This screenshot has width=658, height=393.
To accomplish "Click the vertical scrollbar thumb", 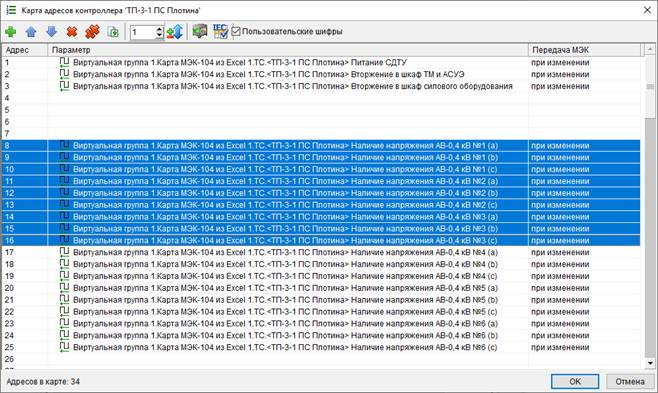I will 650,87.
